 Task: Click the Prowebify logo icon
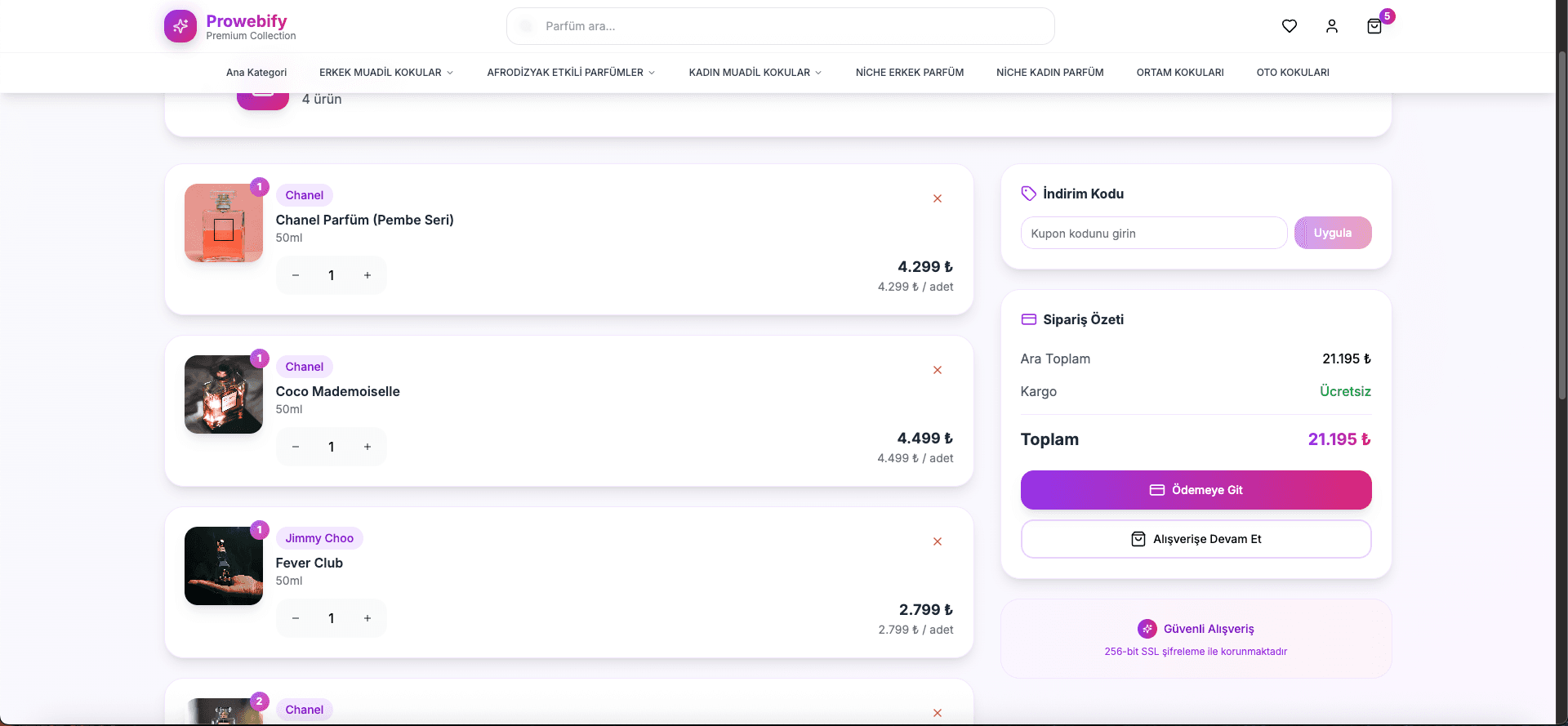[x=180, y=26]
